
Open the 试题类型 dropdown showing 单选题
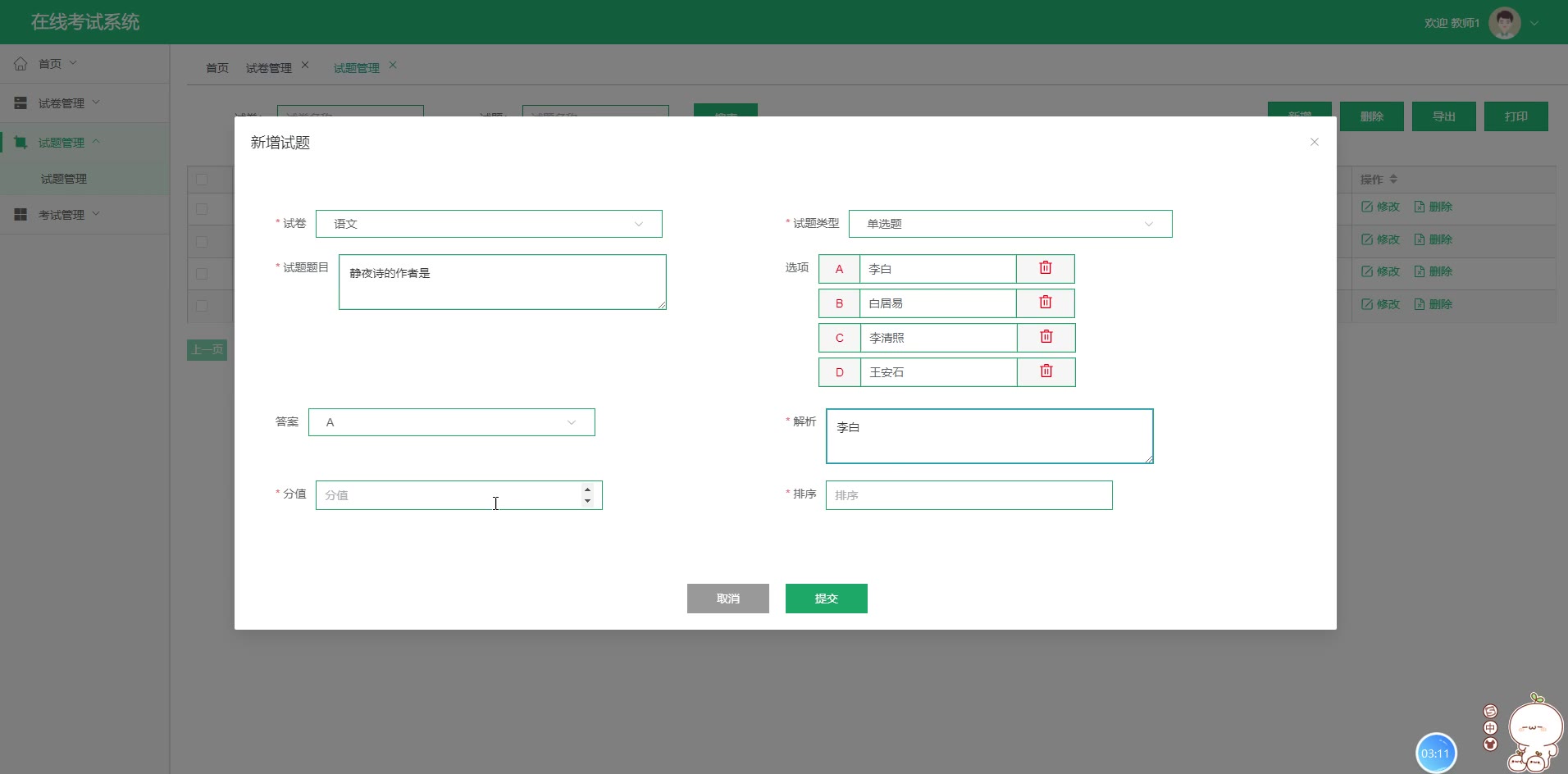tap(1010, 224)
